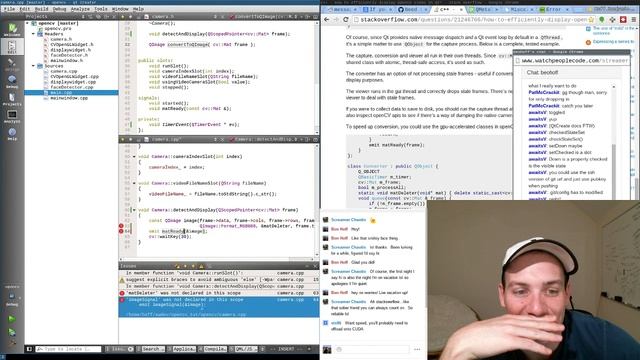
Task: Open the File menu
Action: (9, 9)
